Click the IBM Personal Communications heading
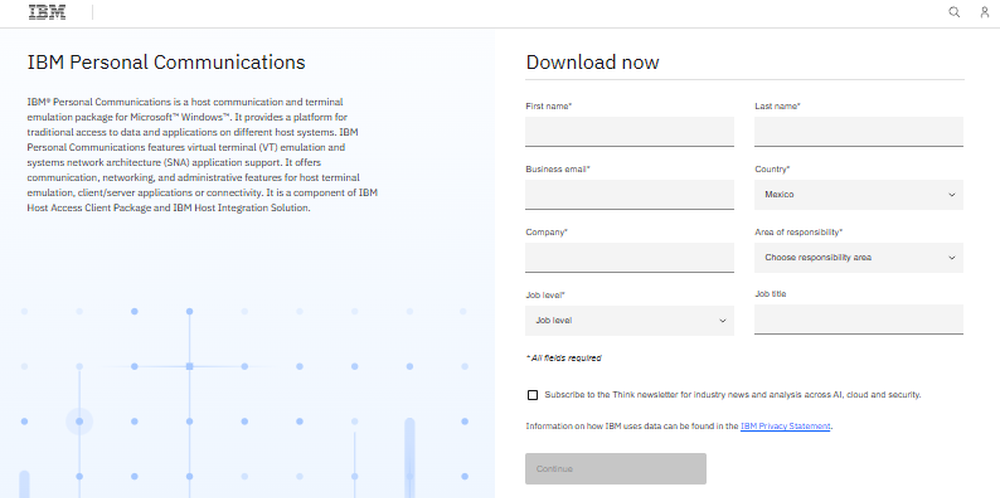This screenshot has height=498, width=1000. (x=166, y=62)
